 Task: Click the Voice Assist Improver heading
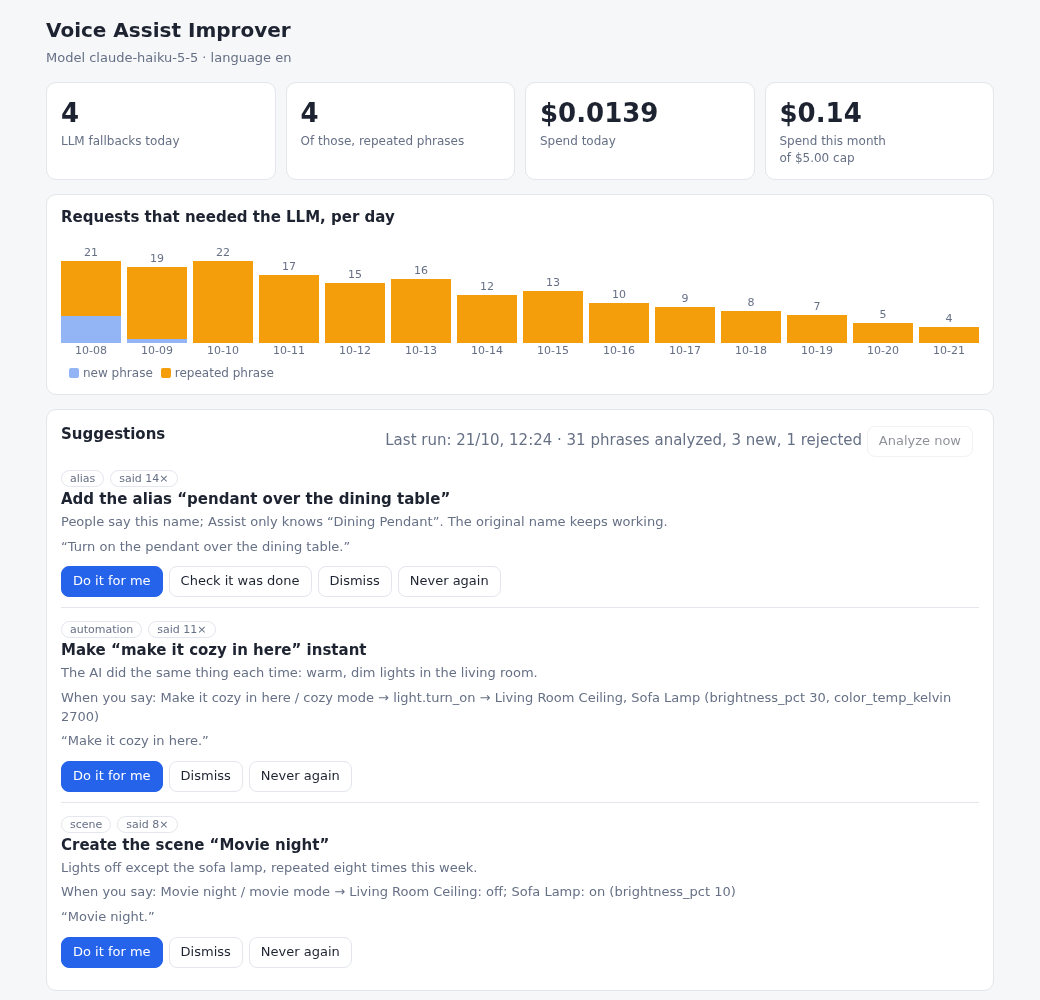tap(168, 31)
